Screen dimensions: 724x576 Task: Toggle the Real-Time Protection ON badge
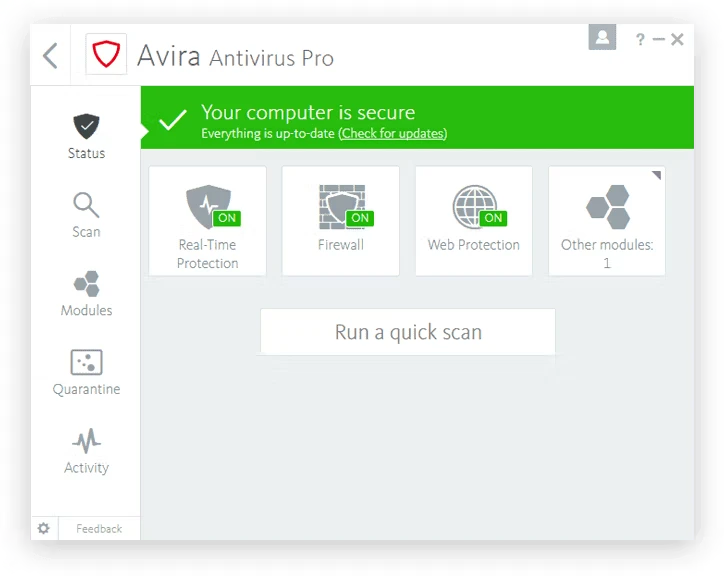coord(227,218)
